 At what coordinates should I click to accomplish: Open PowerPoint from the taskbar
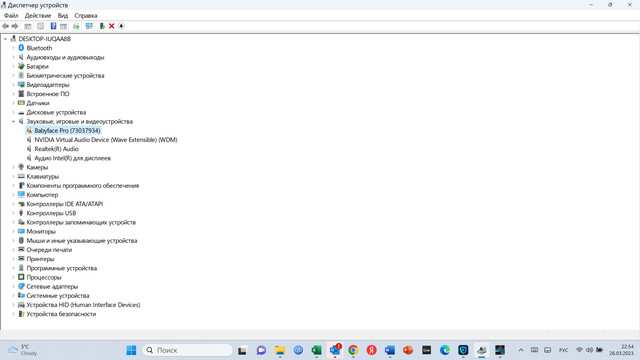[408, 350]
